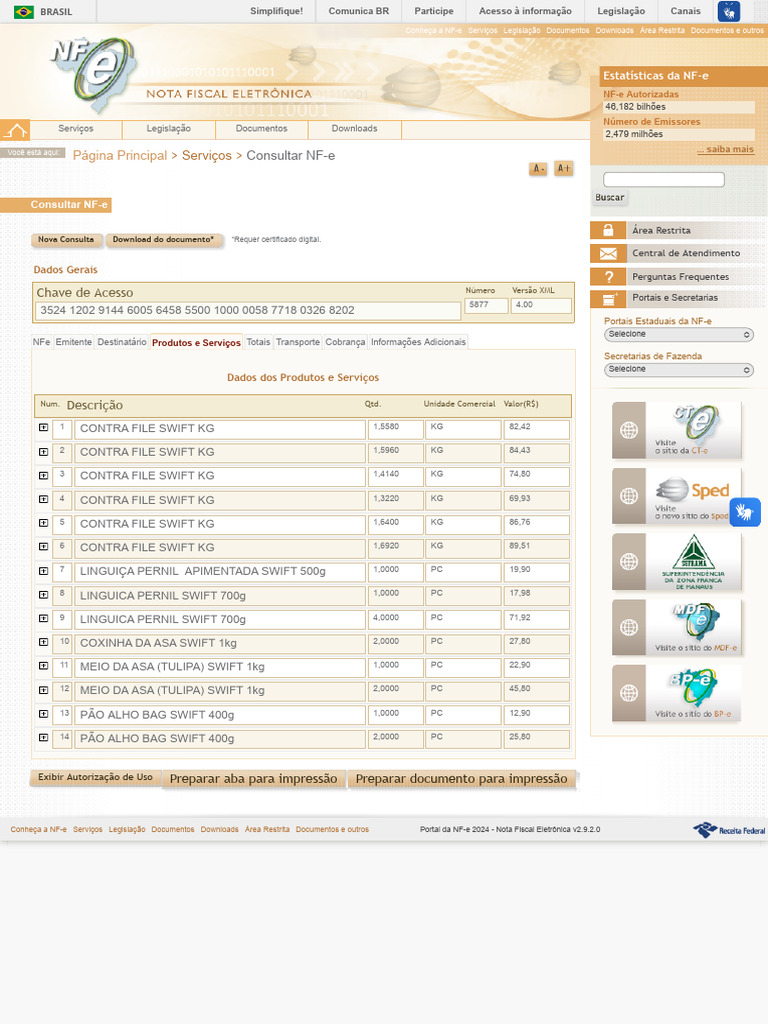
Task: Switch to the NFe tab
Action: [41, 342]
